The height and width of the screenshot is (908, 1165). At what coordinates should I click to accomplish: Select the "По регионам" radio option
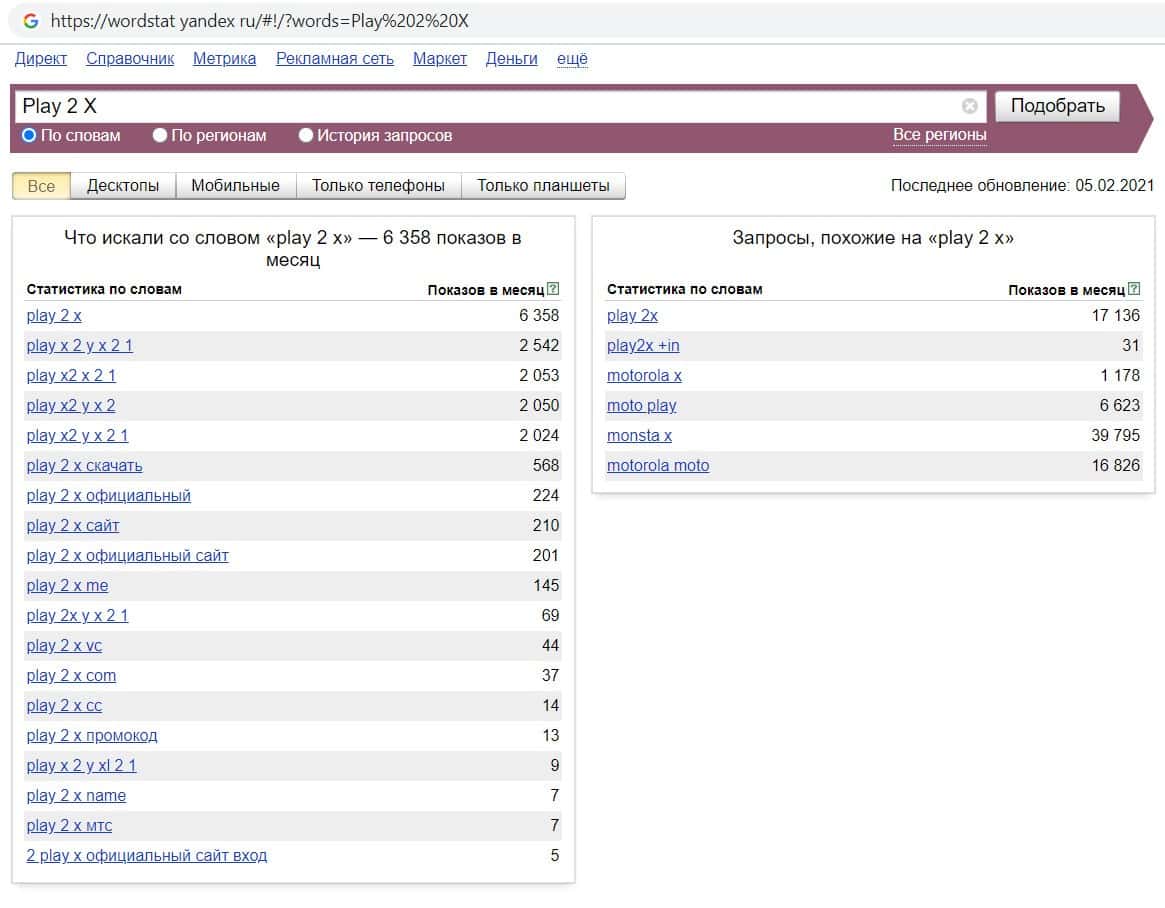160,135
